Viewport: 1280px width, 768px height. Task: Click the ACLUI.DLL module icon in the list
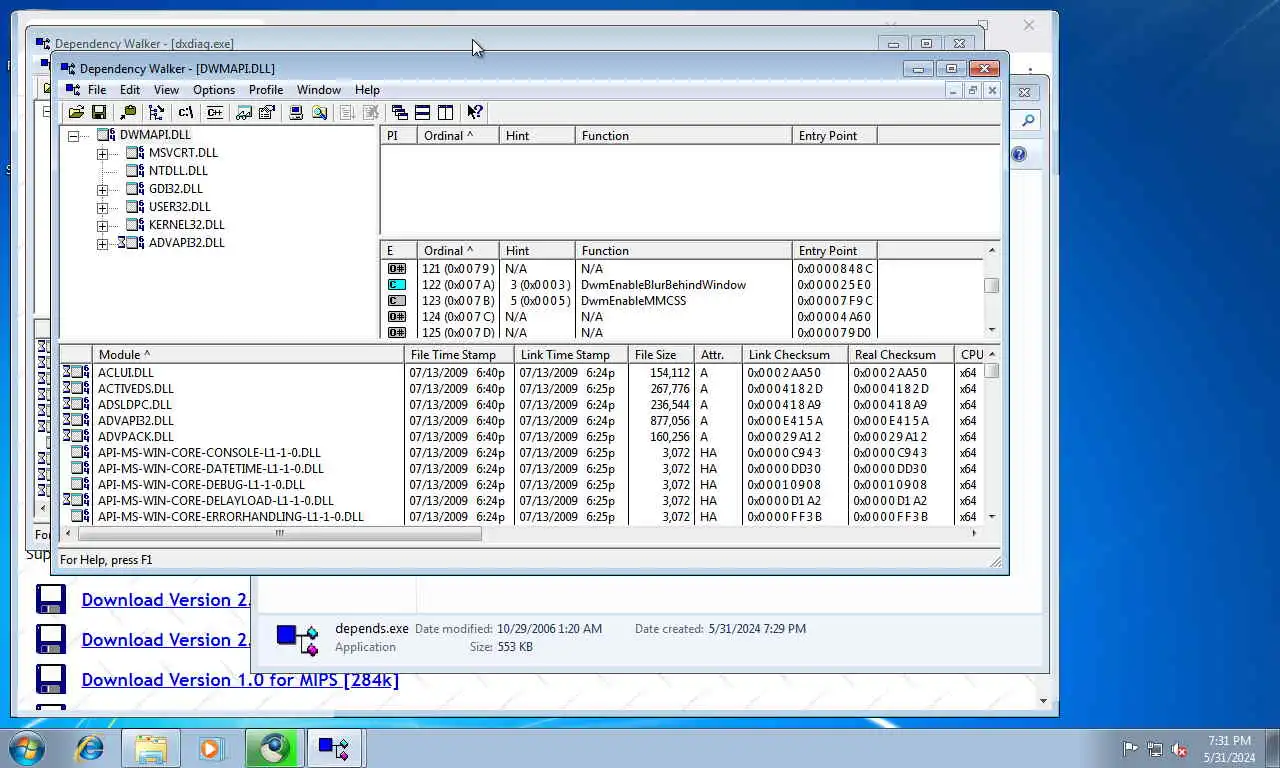(76, 373)
